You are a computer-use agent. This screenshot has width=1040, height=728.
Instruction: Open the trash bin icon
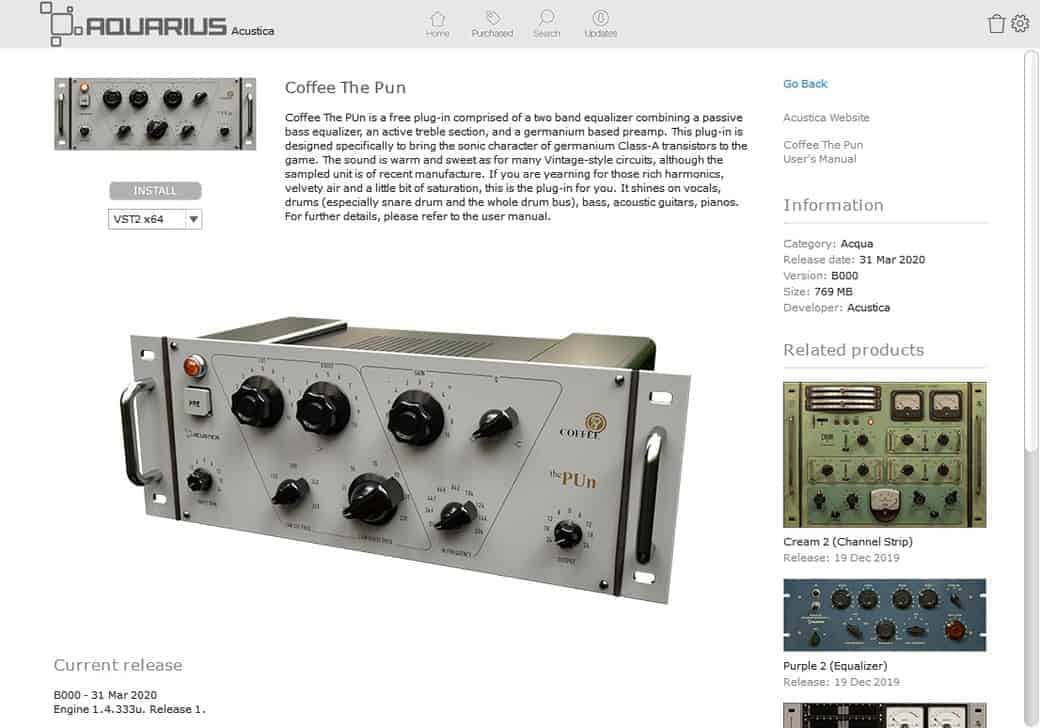[x=996, y=24]
